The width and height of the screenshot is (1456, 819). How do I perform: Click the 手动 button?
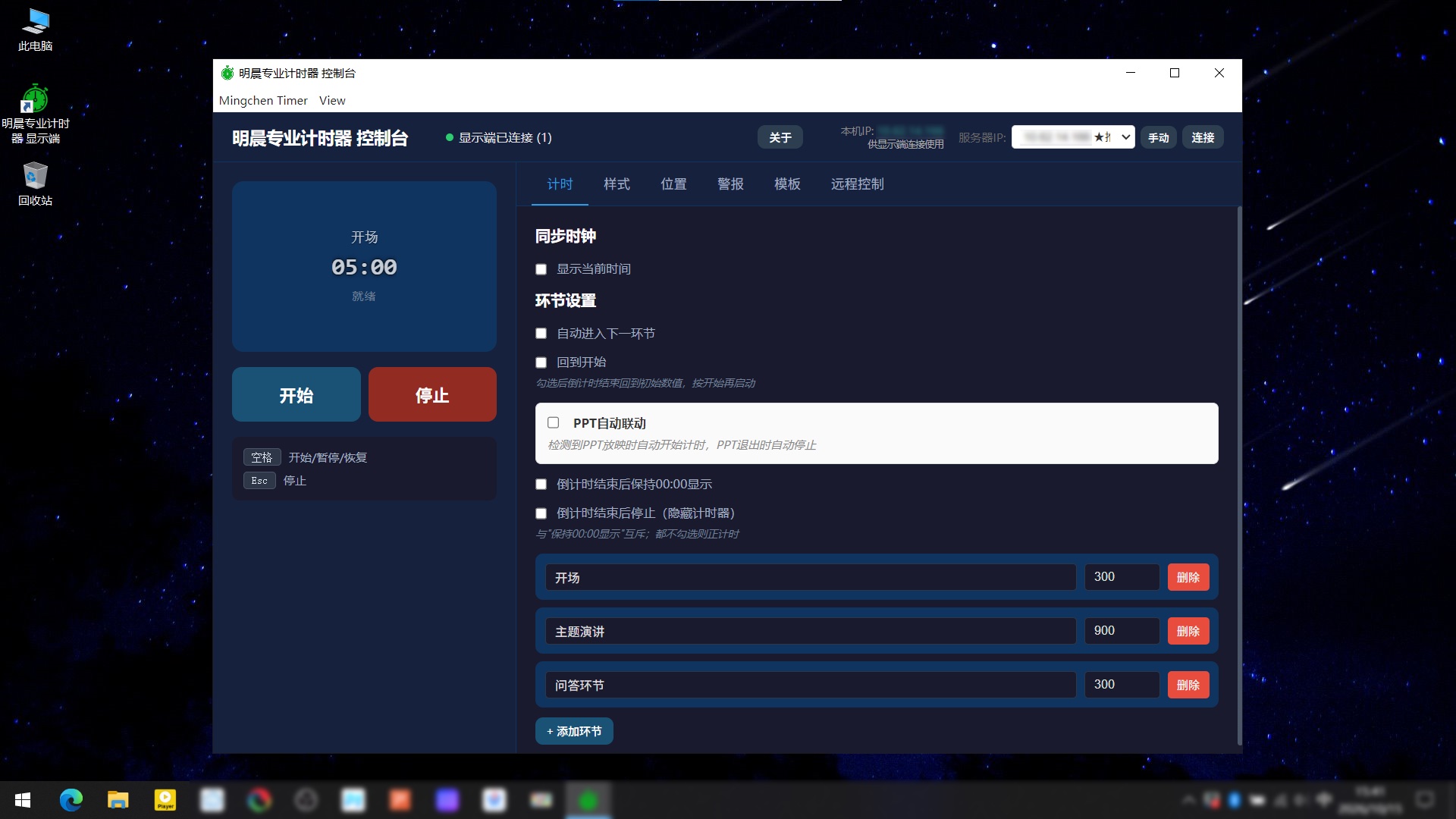pos(1158,137)
